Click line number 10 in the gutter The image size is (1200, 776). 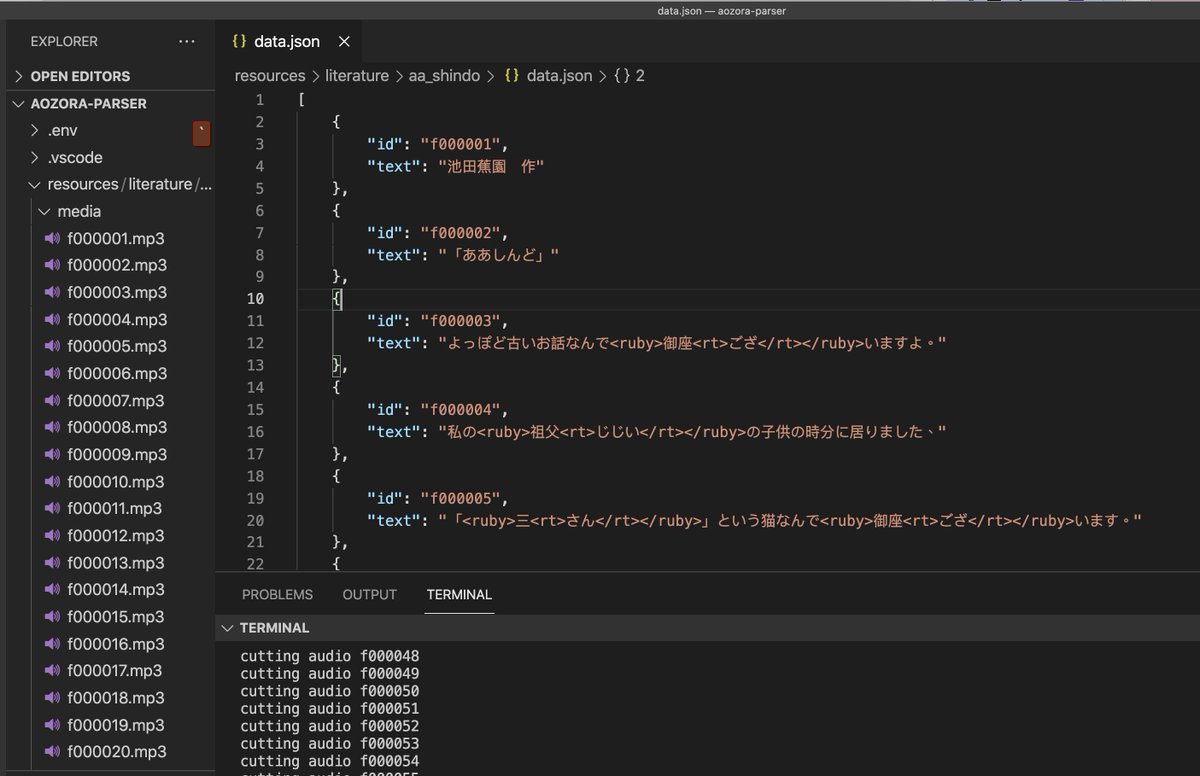pyautogui.click(x=256, y=299)
